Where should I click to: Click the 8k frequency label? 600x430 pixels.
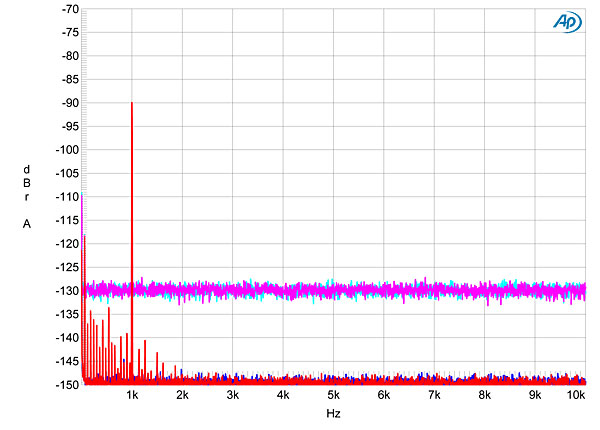pos(484,395)
